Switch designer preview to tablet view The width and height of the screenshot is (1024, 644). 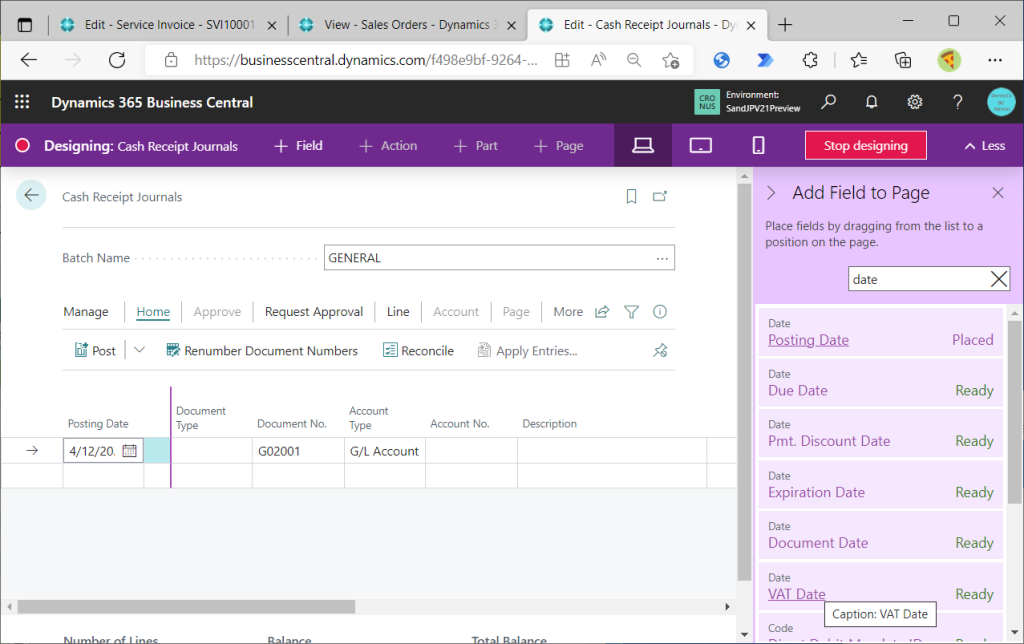pyautogui.click(x=701, y=146)
